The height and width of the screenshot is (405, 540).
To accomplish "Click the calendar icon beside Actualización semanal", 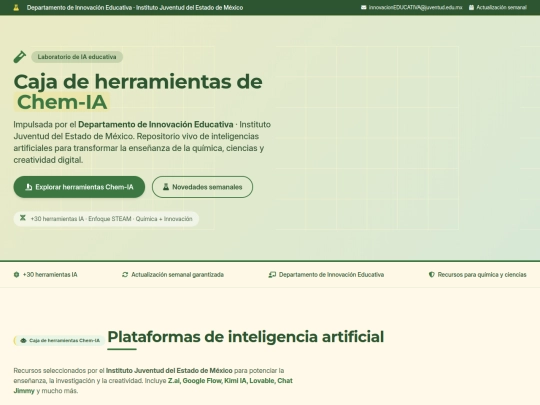I will [471, 7].
